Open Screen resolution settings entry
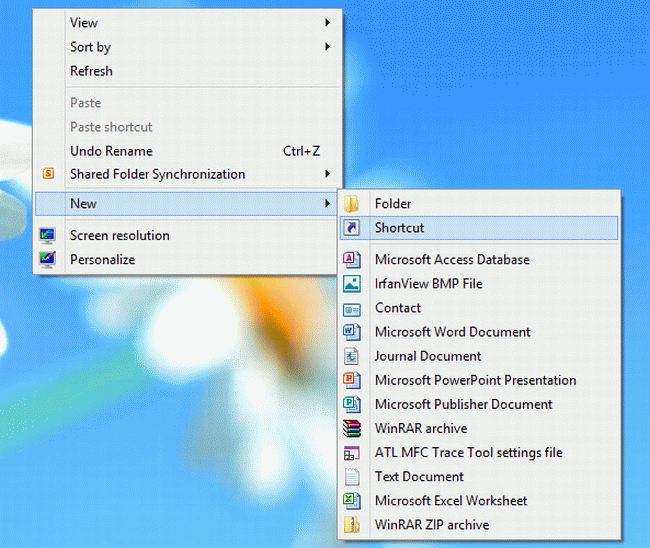The width and height of the screenshot is (650, 548). [186, 235]
